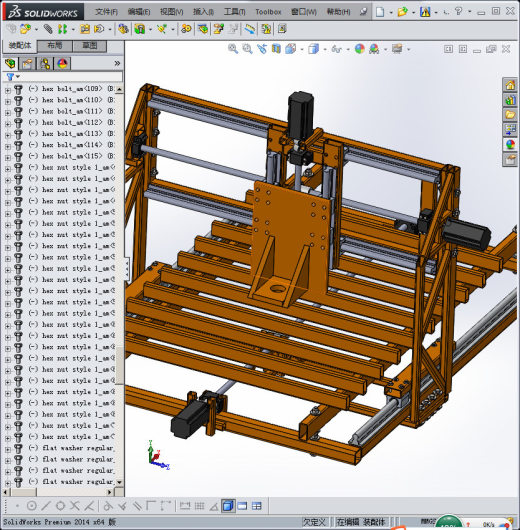Viewport: 520px width, 530px height.
Task: Open the filter dropdown arrow in feature tree
Action: pos(18,77)
